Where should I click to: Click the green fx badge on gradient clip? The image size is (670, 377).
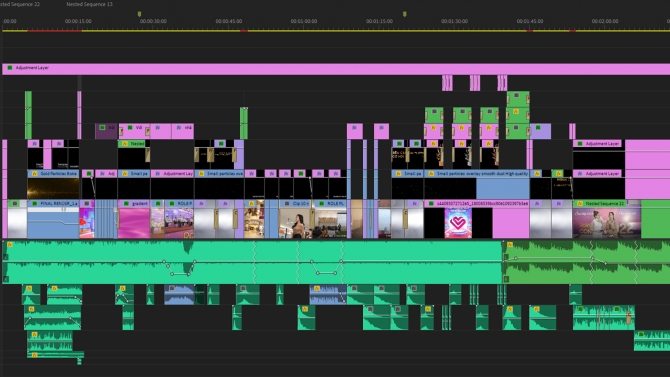(x=126, y=204)
